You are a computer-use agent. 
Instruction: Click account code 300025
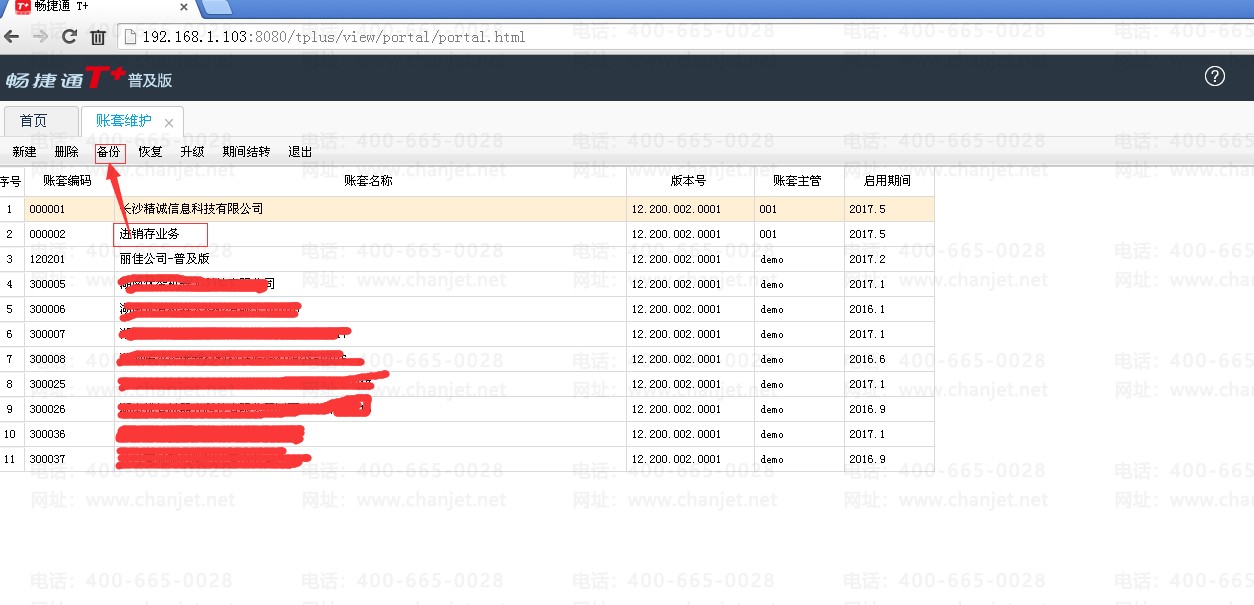click(47, 384)
